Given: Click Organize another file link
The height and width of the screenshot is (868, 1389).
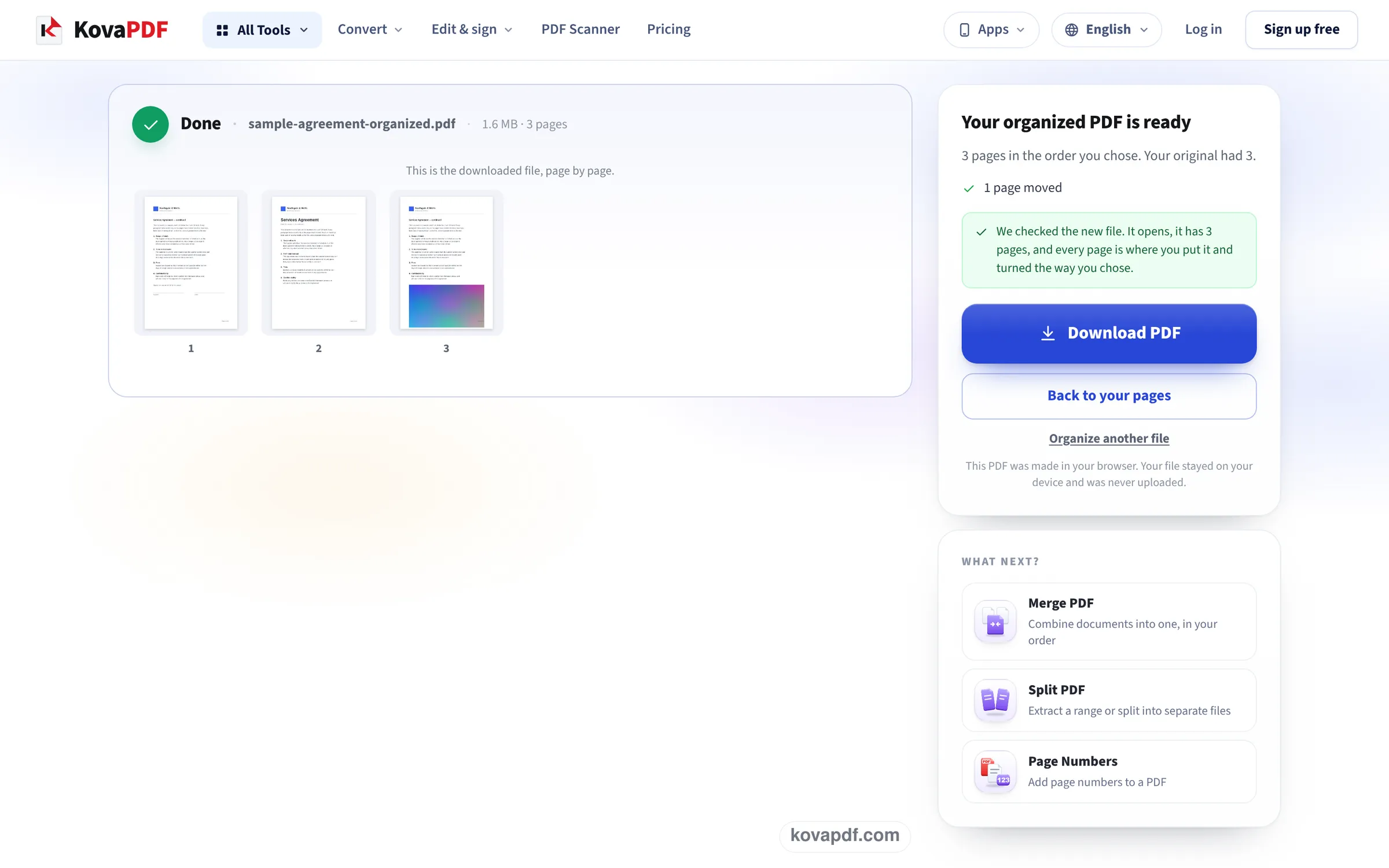Looking at the screenshot, I should 1109,439.
